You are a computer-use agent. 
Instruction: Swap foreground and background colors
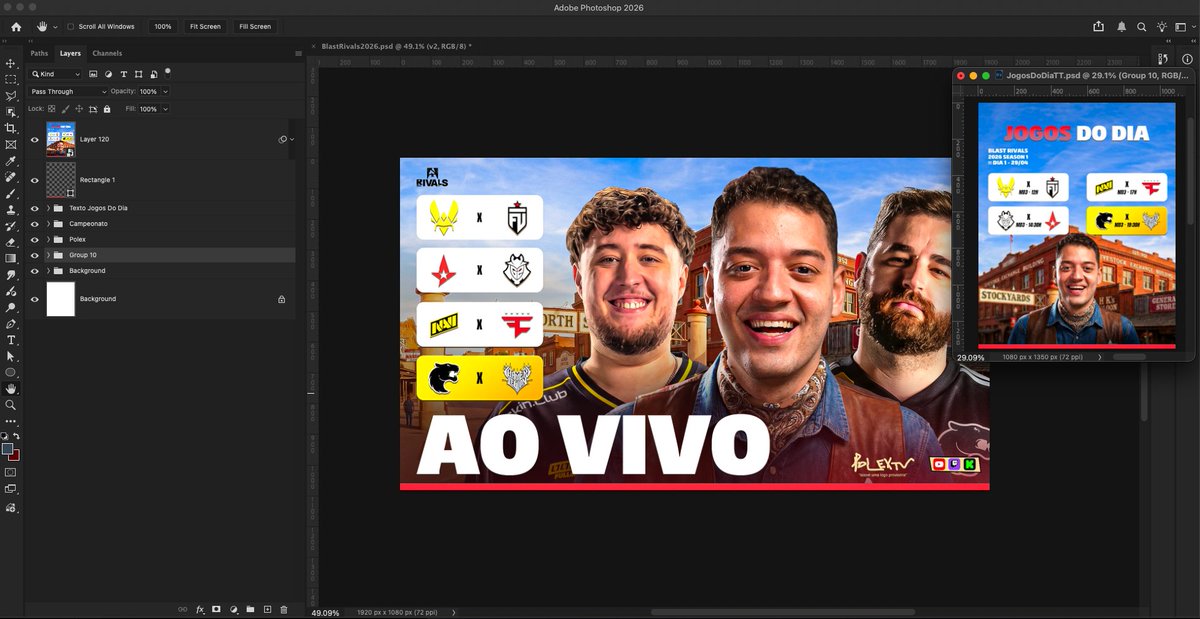pos(17,436)
